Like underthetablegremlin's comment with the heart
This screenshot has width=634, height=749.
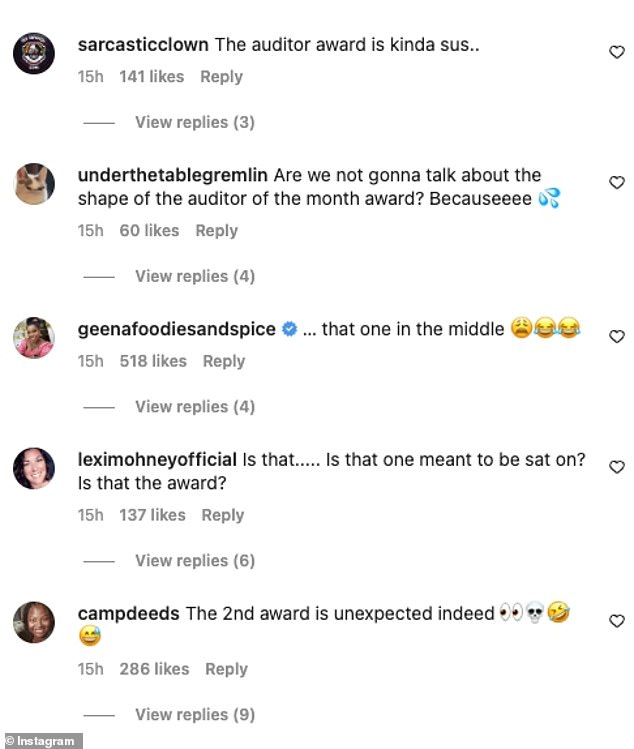click(617, 182)
